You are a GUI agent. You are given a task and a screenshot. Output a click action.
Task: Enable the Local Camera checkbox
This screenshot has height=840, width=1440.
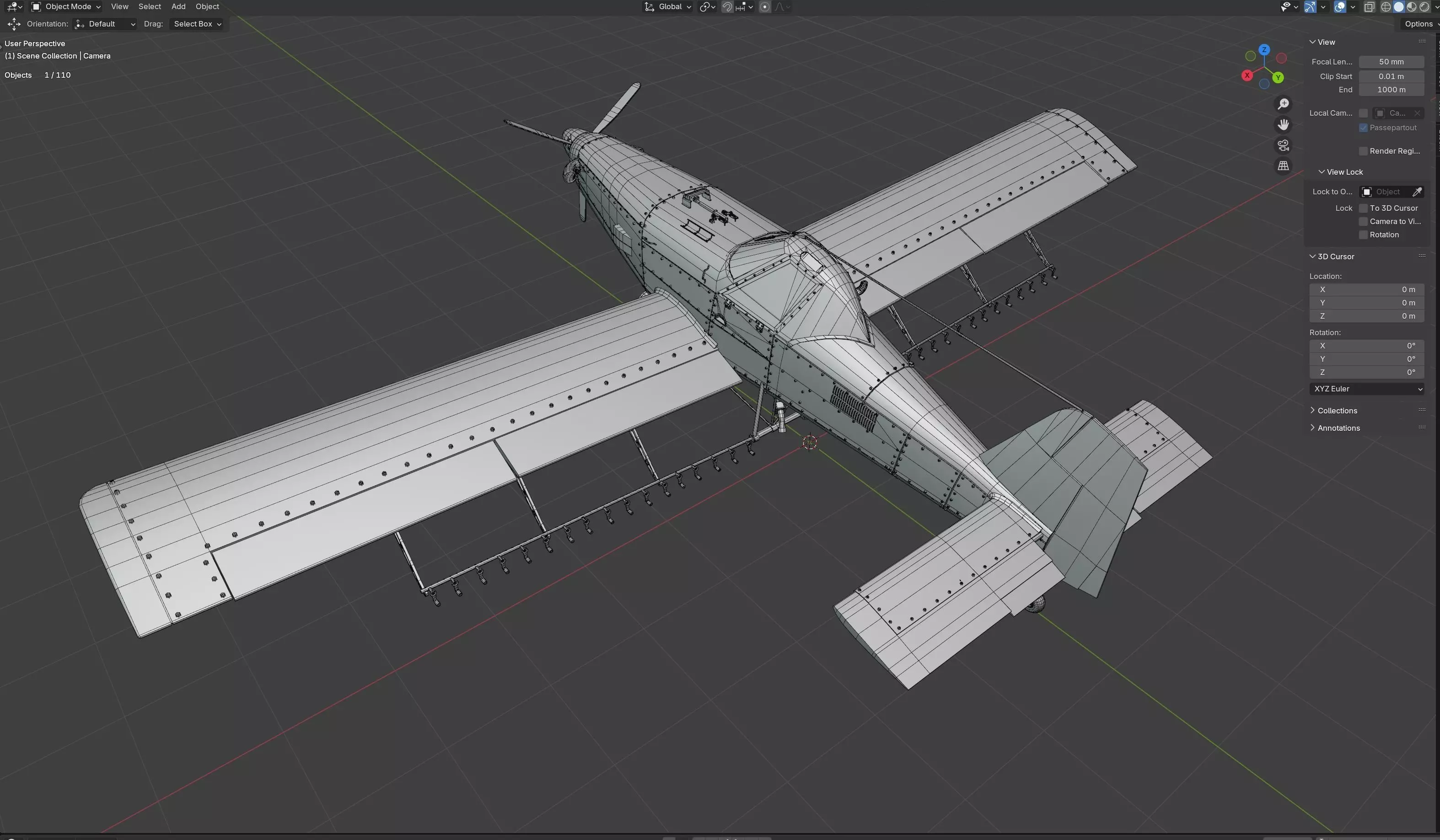(1364, 113)
